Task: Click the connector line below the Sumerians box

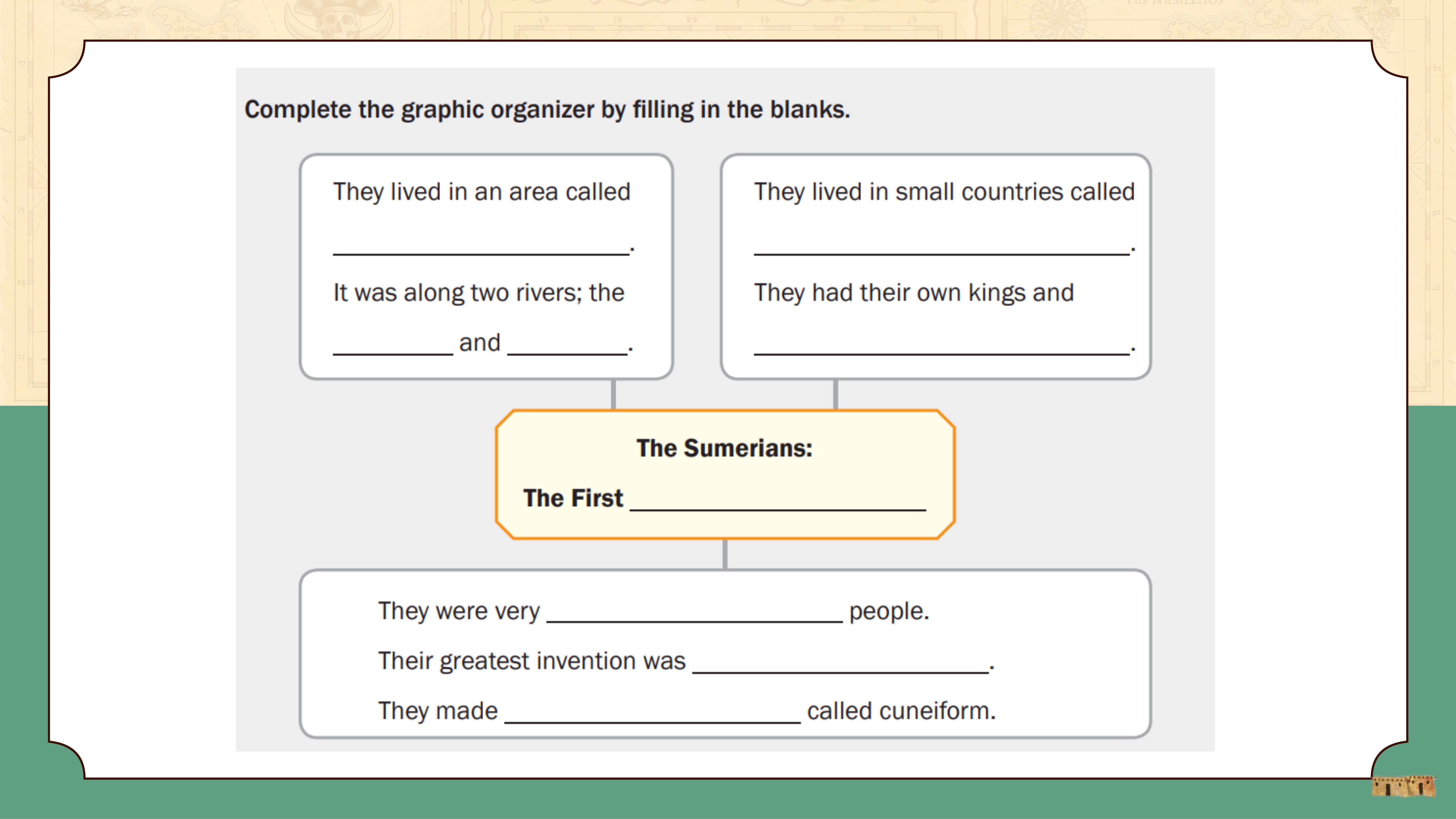Action: click(x=725, y=554)
